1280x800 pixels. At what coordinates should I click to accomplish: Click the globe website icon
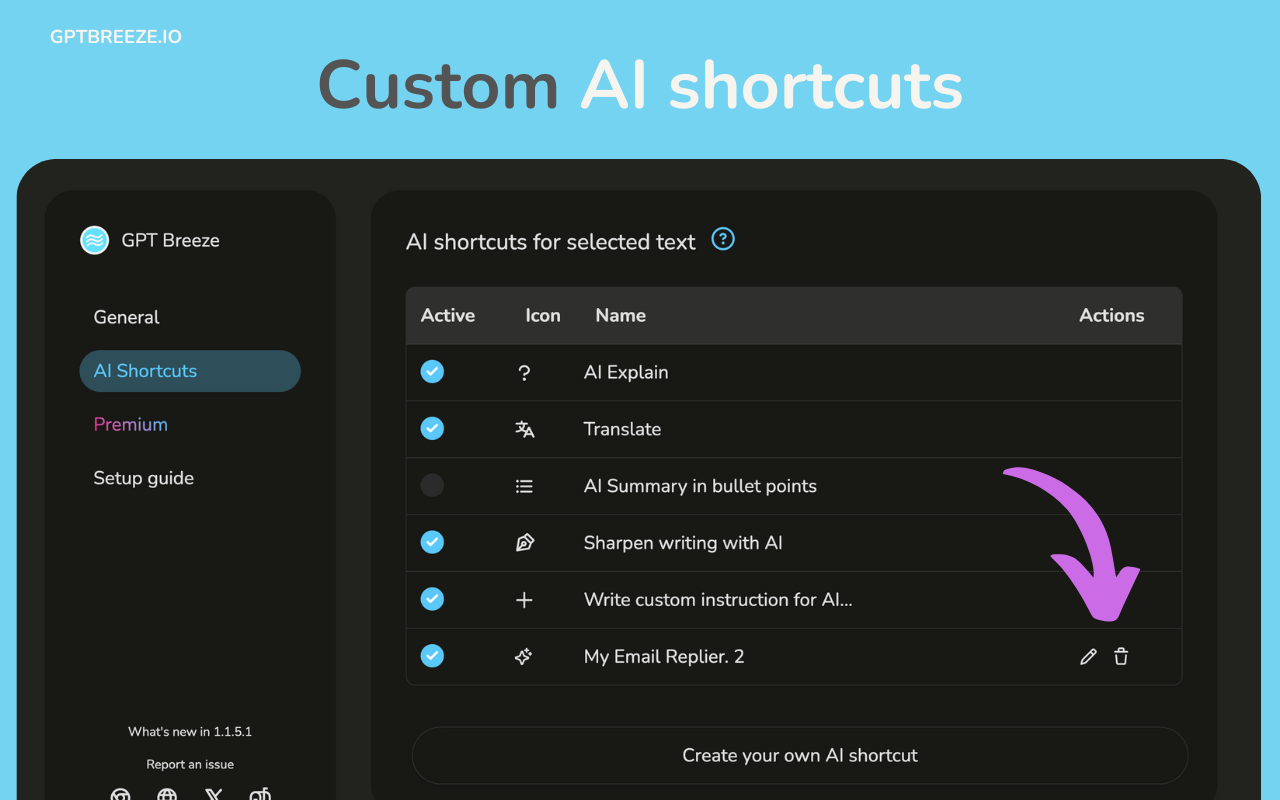[x=166, y=794]
